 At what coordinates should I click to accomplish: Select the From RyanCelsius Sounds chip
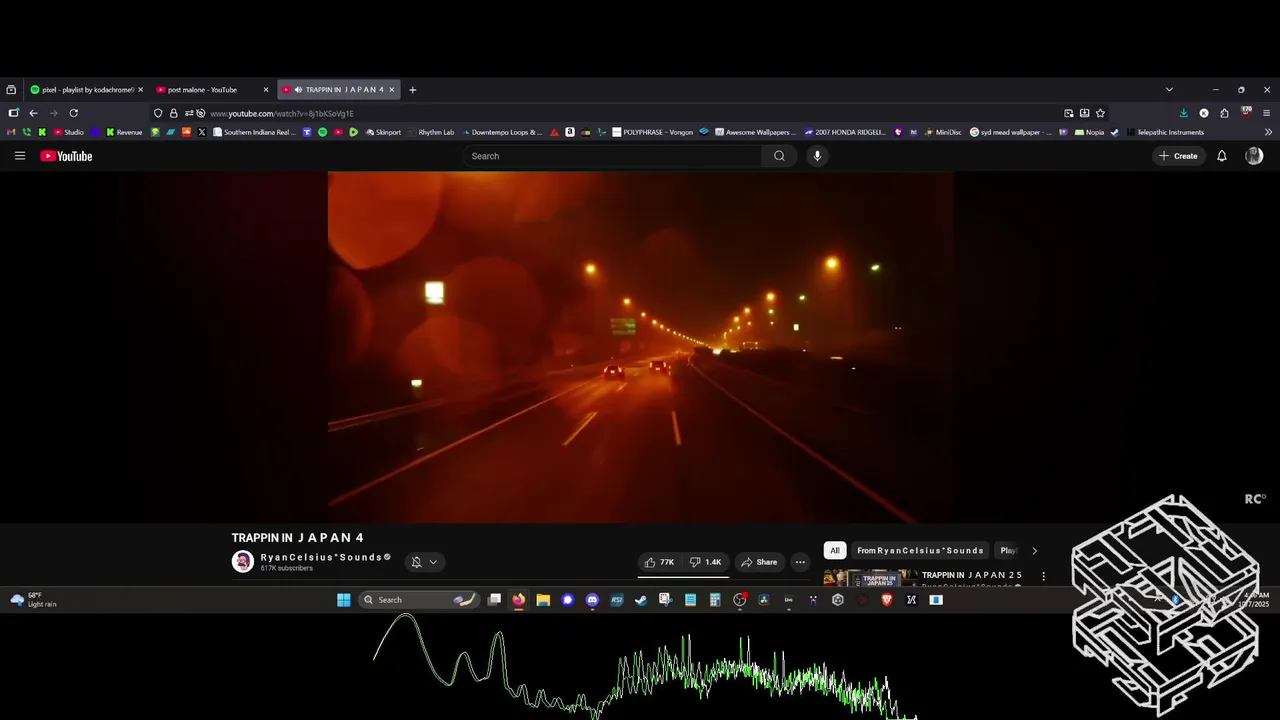pos(920,551)
